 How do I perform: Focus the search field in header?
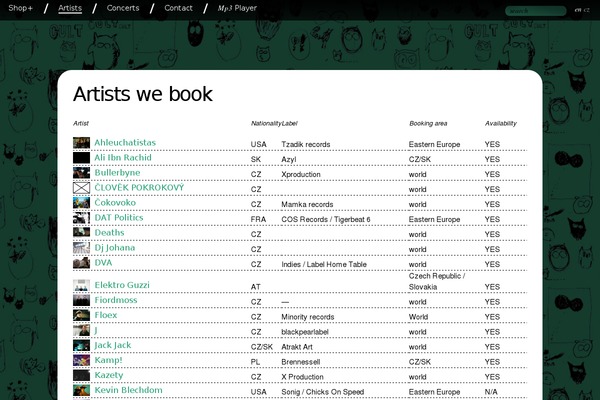535,11
